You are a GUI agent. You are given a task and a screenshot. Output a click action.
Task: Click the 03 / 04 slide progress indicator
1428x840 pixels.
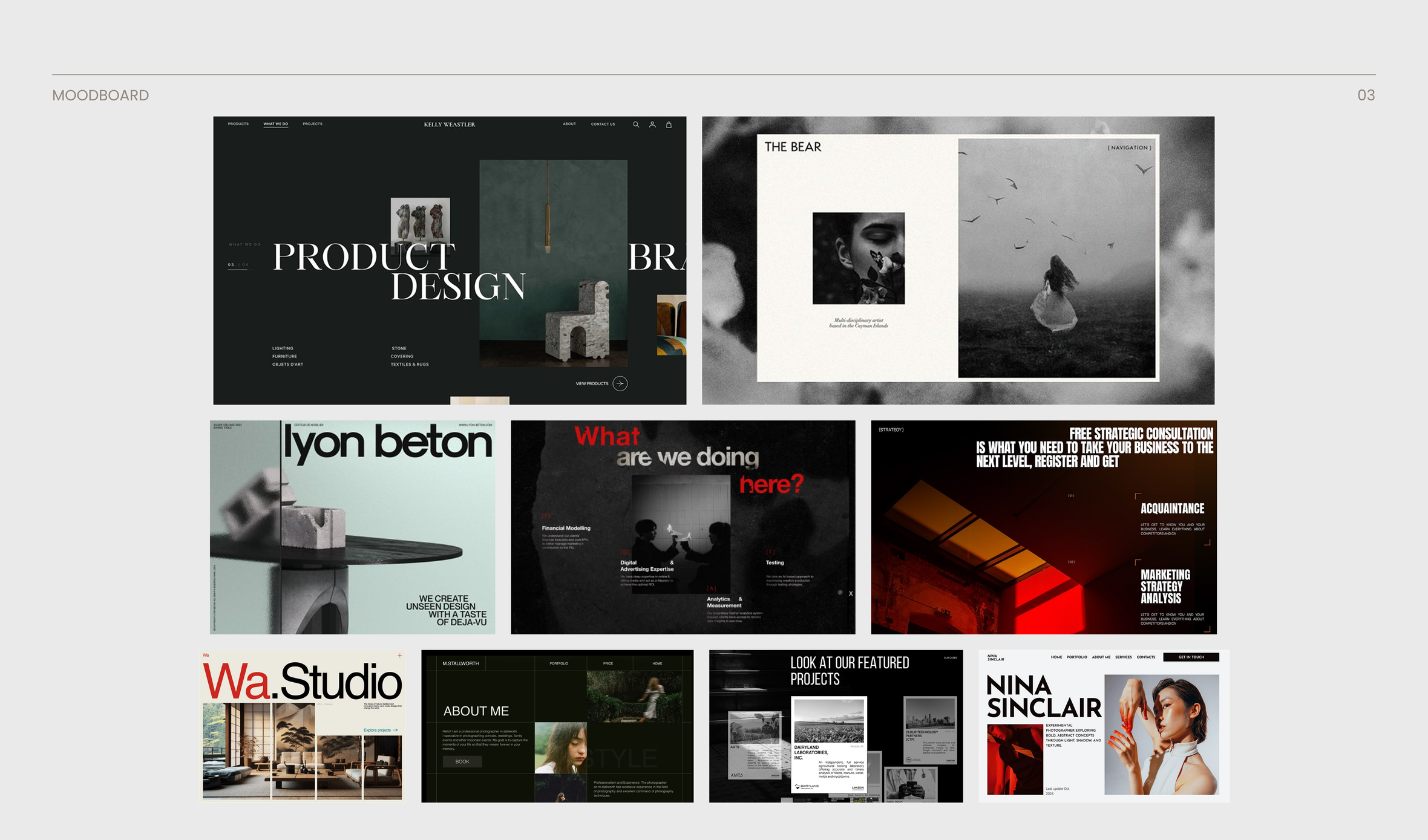click(238, 265)
